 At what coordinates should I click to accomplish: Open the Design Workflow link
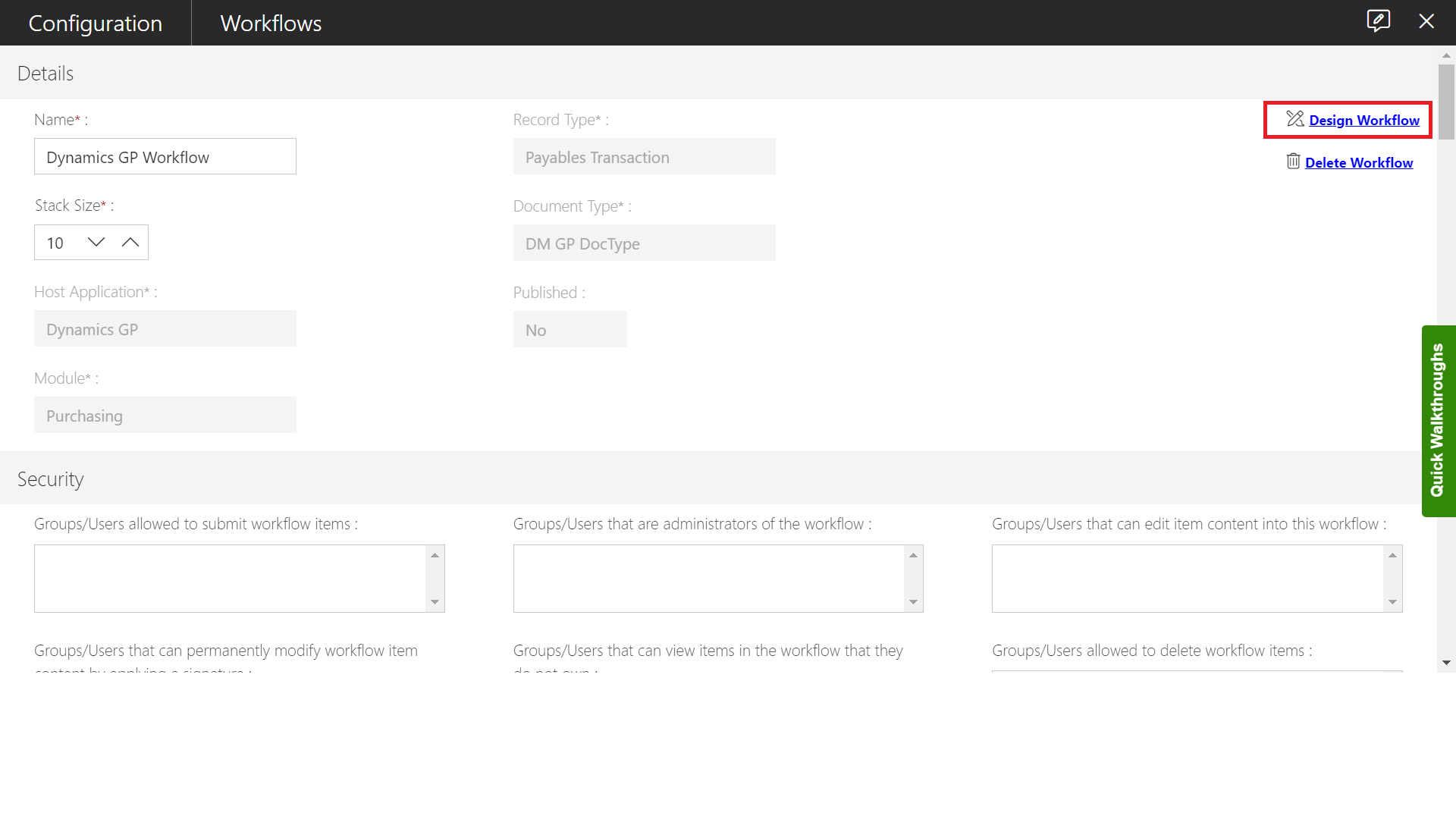[x=1364, y=120]
